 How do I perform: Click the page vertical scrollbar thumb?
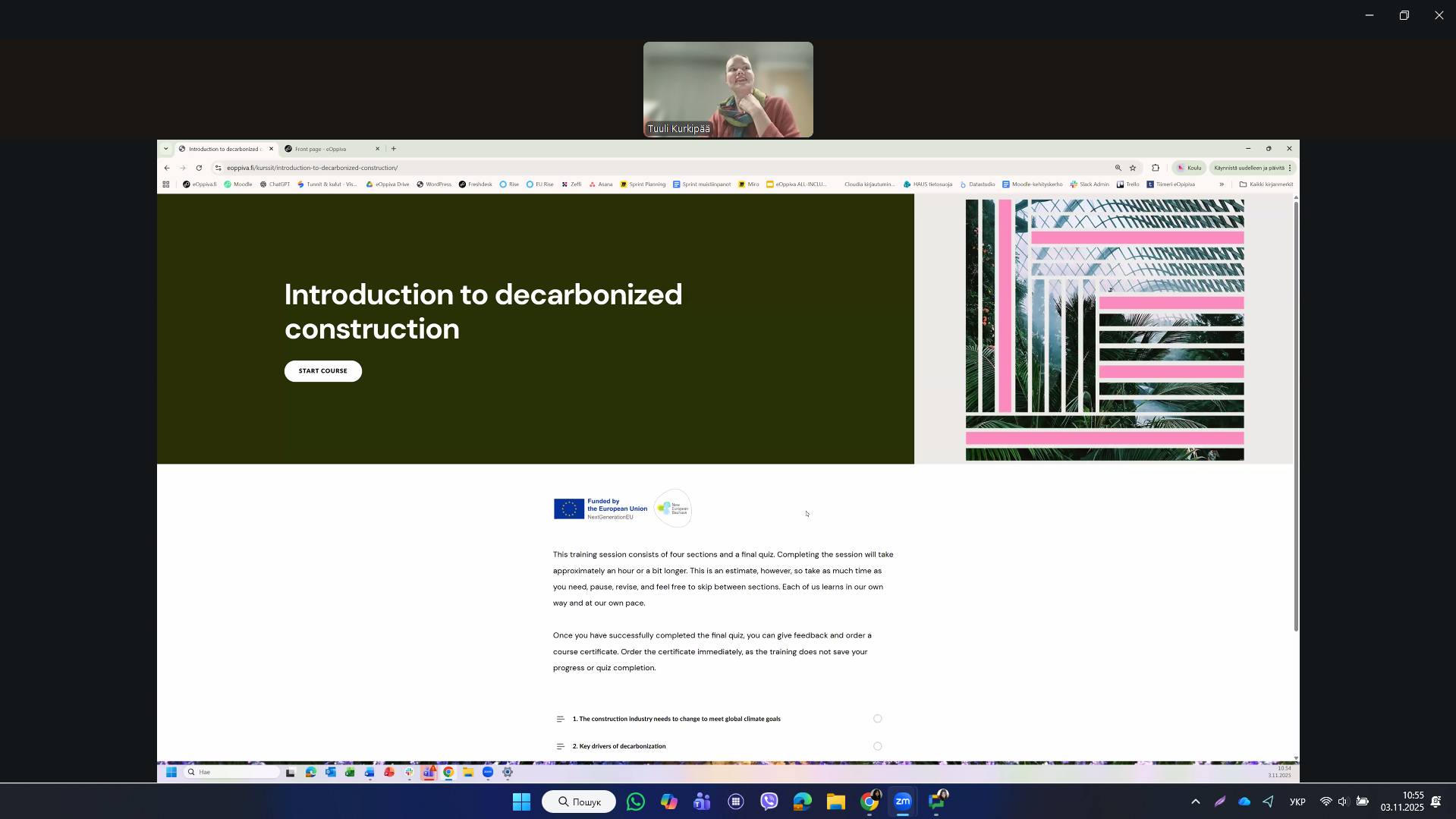coord(1295,417)
